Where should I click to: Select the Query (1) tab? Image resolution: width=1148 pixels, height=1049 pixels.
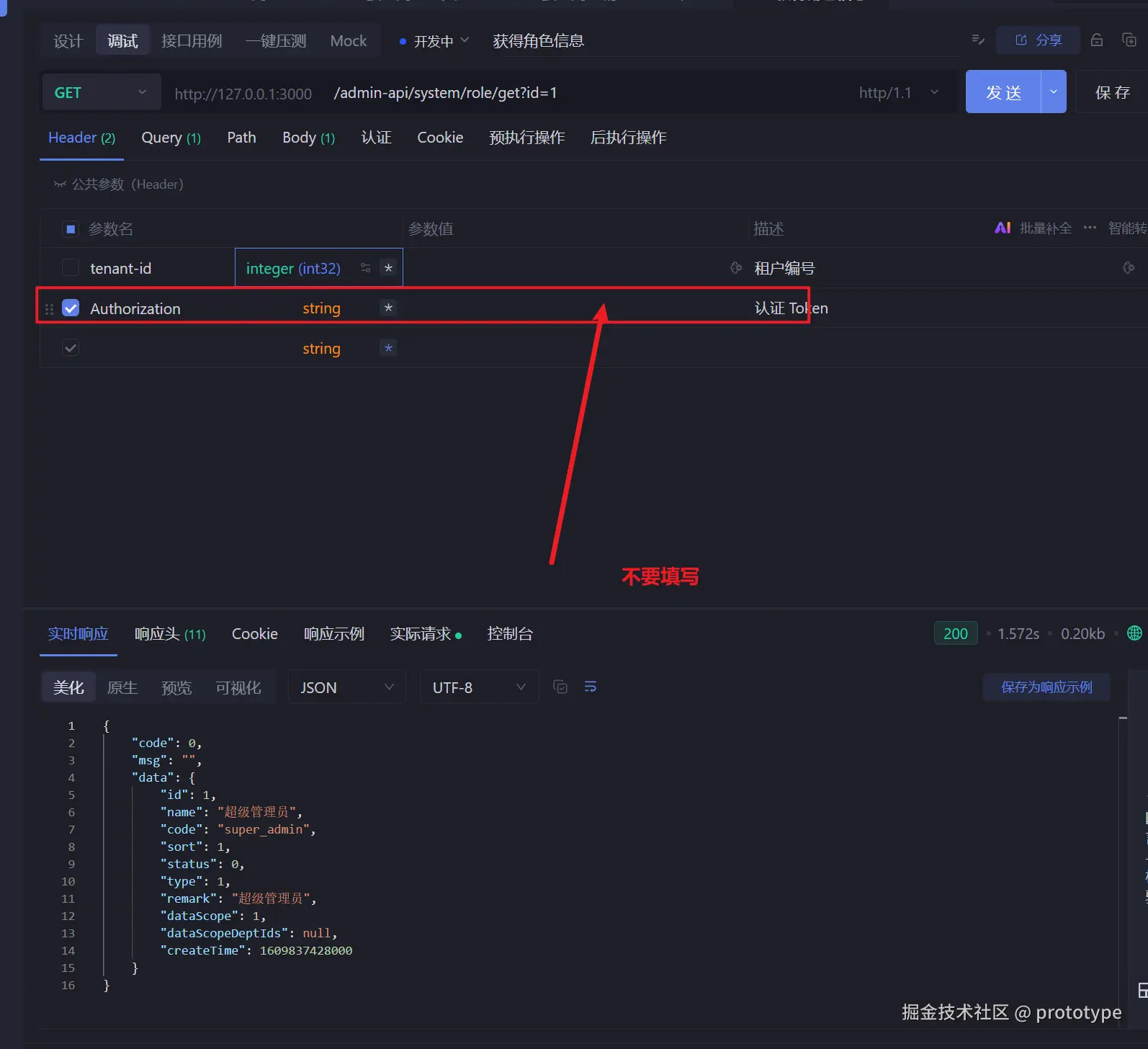point(171,138)
